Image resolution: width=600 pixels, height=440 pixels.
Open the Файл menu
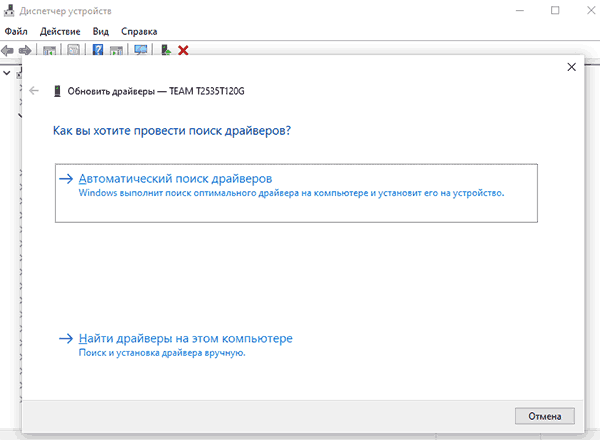pos(16,31)
